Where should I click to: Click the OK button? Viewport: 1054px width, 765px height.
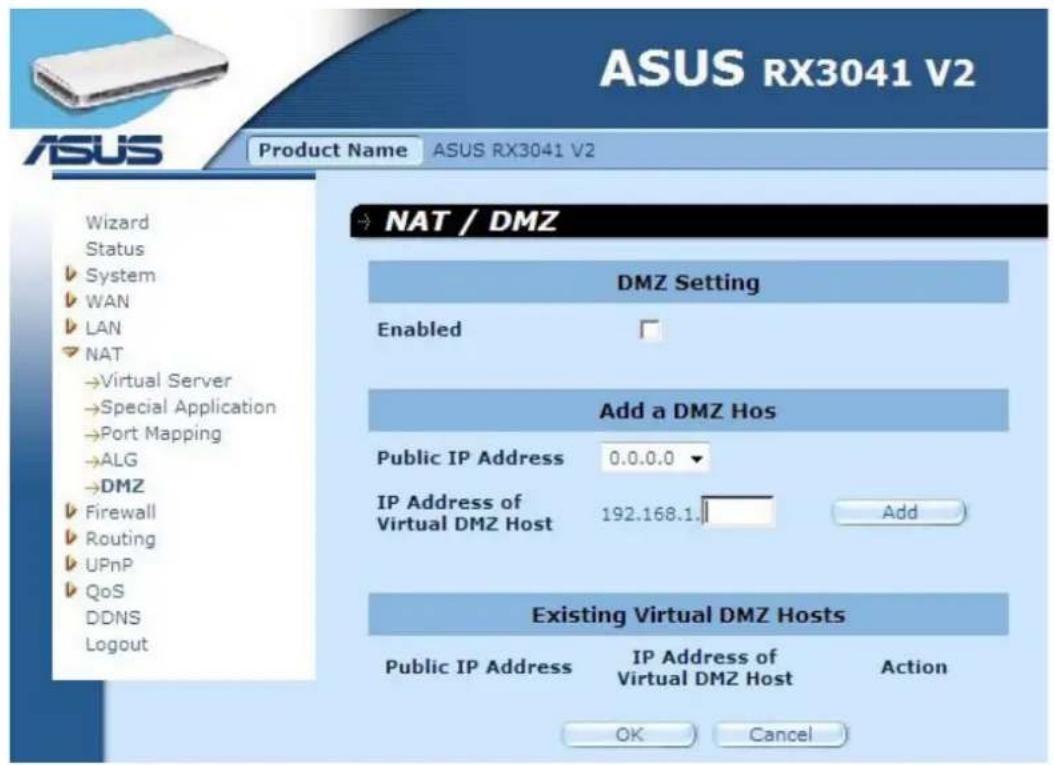(629, 734)
